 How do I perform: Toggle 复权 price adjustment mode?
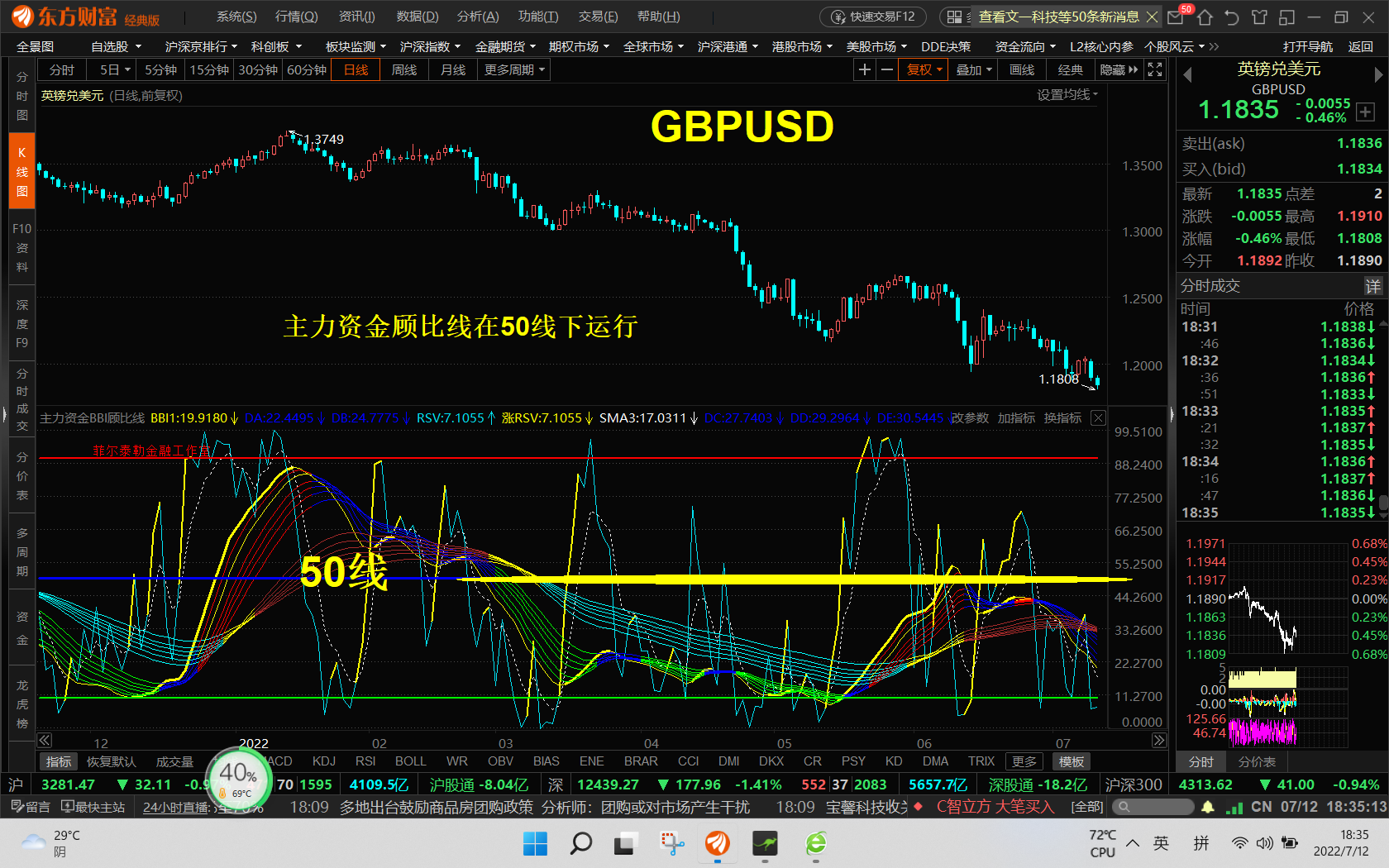pos(918,69)
